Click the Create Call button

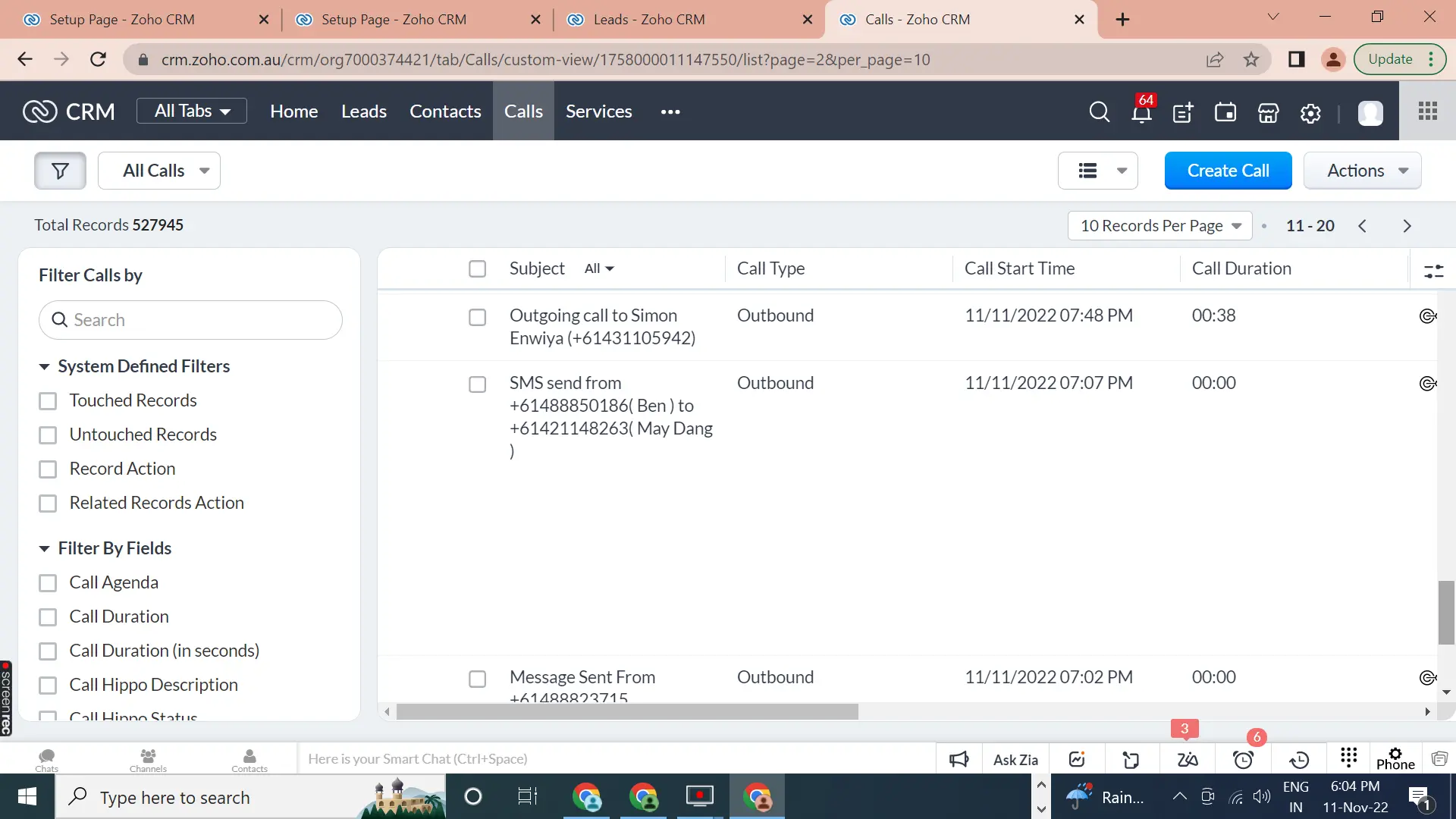pyautogui.click(x=1228, y=171)
